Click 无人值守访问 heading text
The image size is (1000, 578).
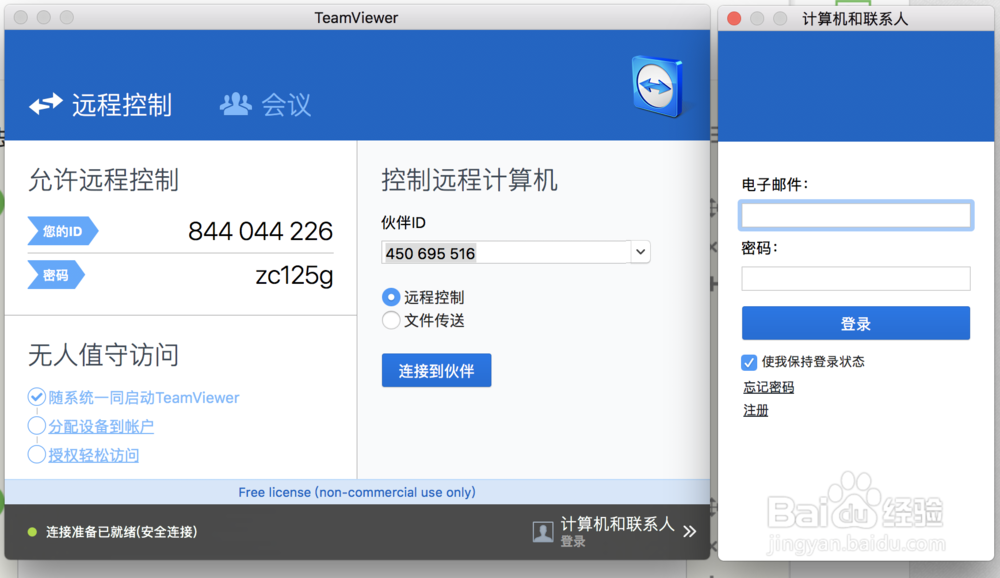(103, 355)
